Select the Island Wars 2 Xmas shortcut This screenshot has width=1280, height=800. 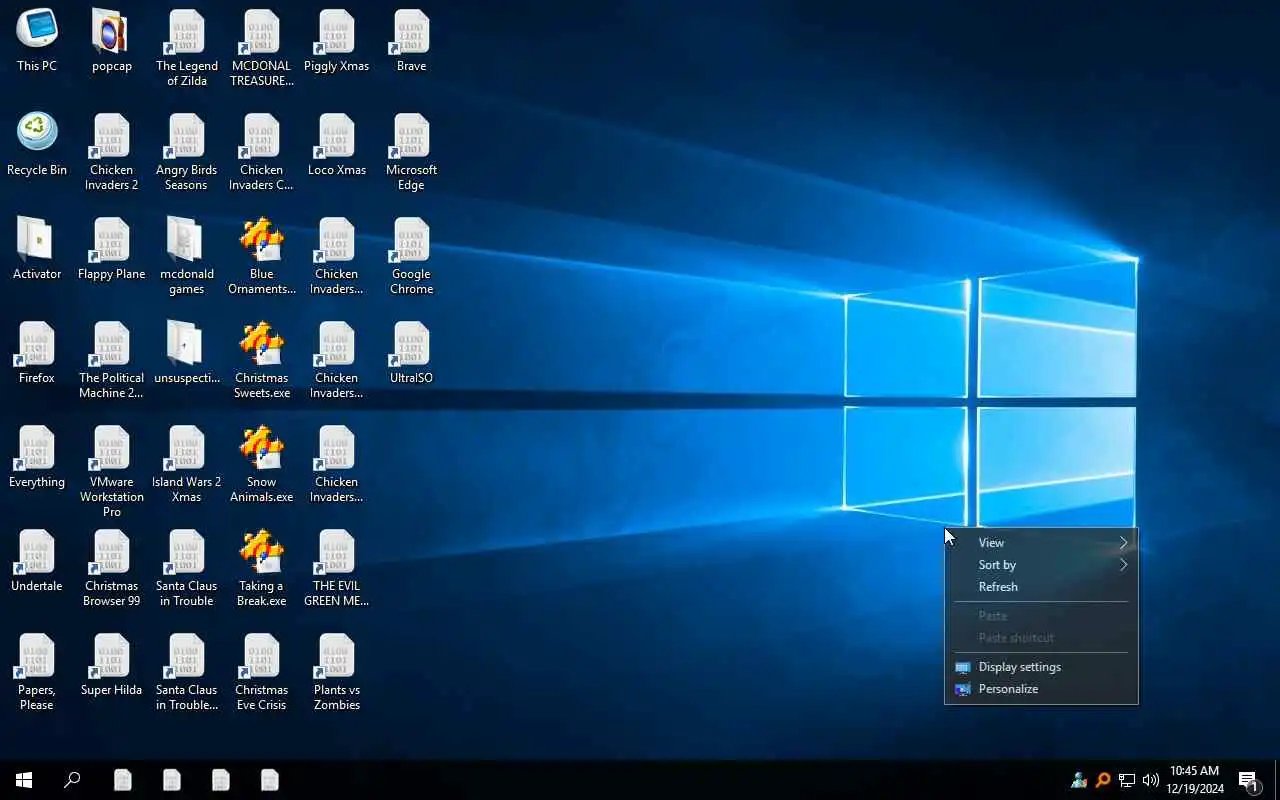click(x=187, y=464)
